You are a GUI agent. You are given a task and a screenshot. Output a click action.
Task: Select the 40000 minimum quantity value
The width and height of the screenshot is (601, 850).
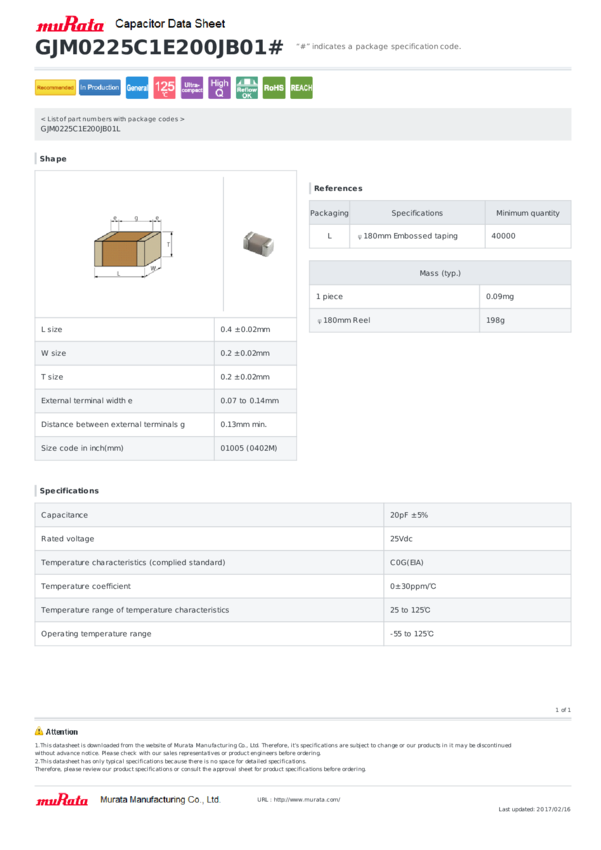pos(503,236)
